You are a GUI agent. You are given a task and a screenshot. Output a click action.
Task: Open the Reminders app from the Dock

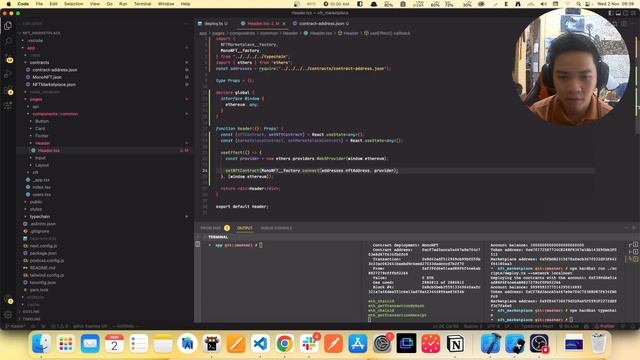(x=139, y=344)
